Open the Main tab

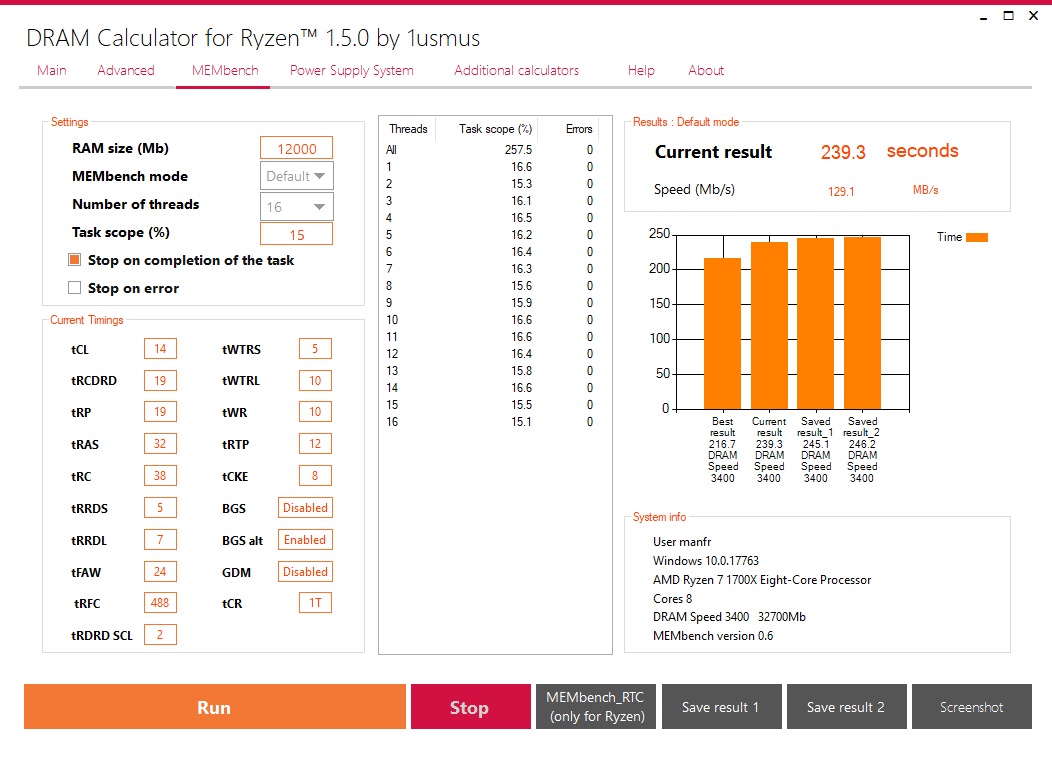[x=52, y=70]
